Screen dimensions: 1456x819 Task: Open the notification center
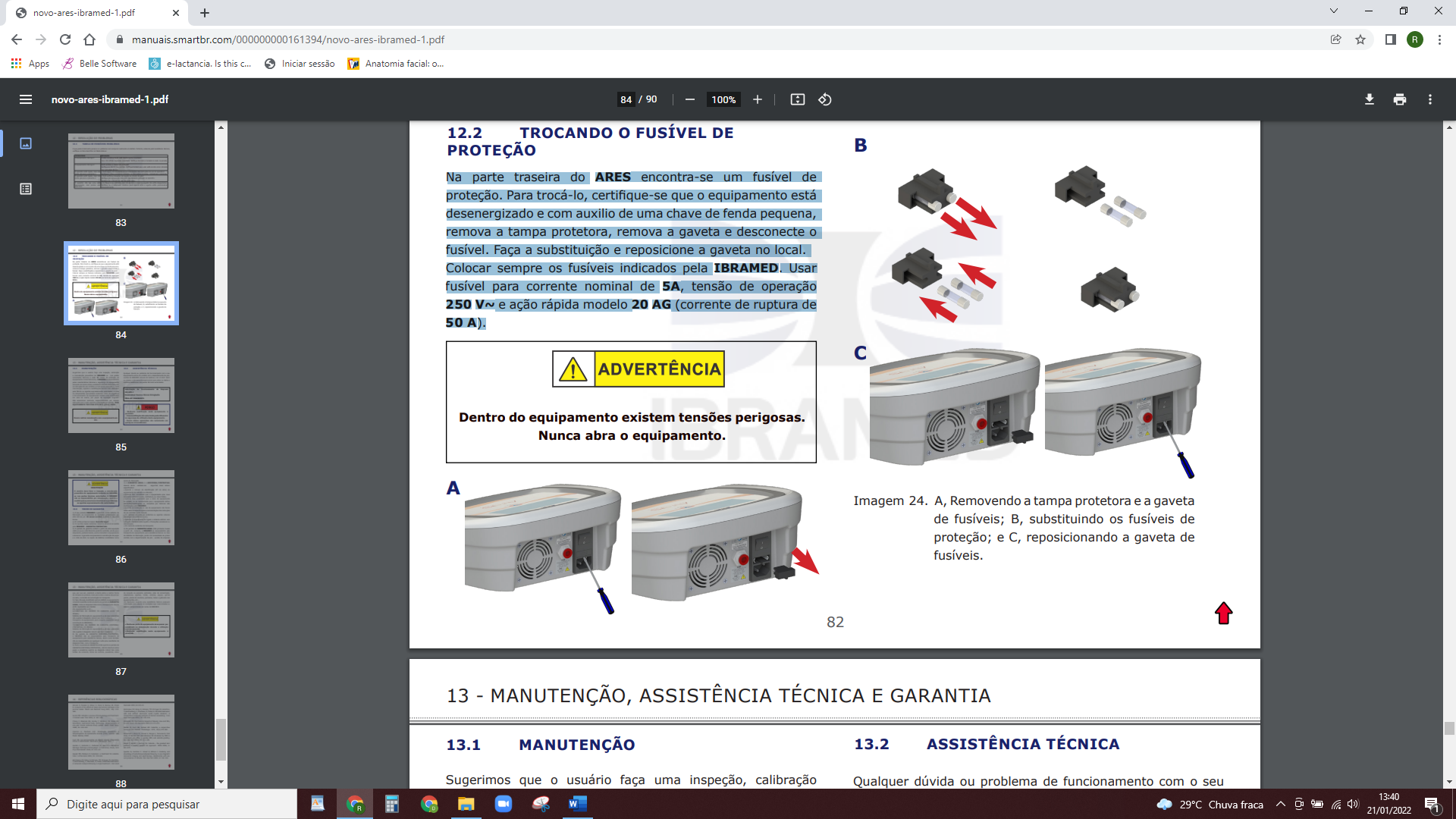pyautogui.click(x=1433, y=804)
